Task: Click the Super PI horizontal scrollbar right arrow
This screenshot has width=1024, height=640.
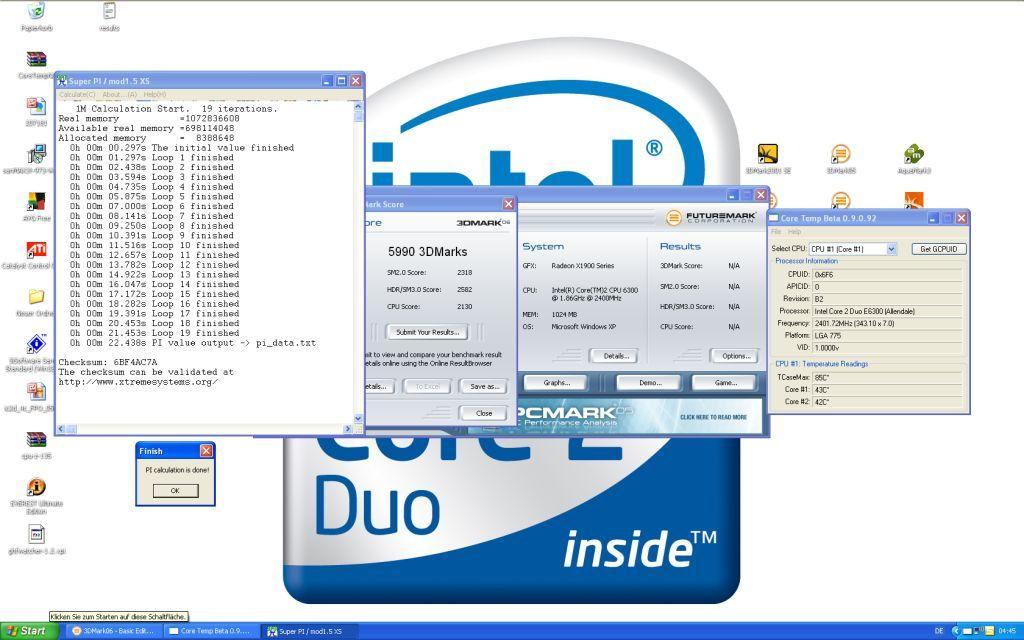Action: tap(348, 429)
